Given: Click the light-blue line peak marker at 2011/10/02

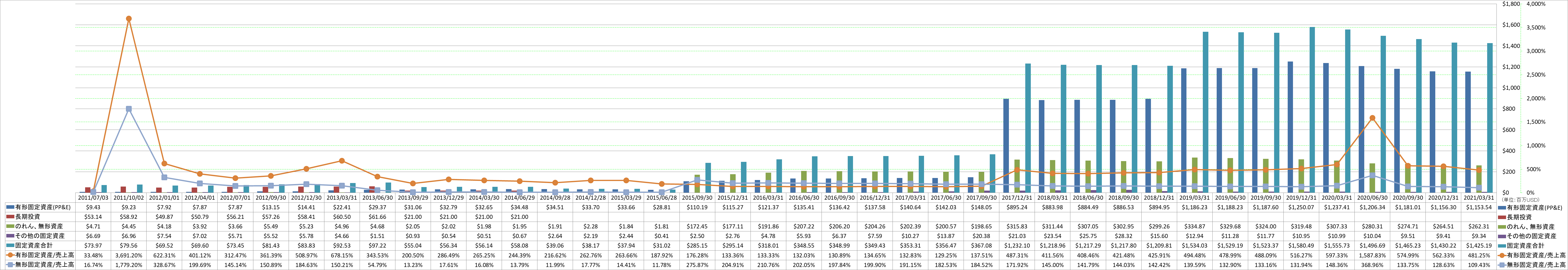Looking at the screenshot, I should [x=128, y=109].
